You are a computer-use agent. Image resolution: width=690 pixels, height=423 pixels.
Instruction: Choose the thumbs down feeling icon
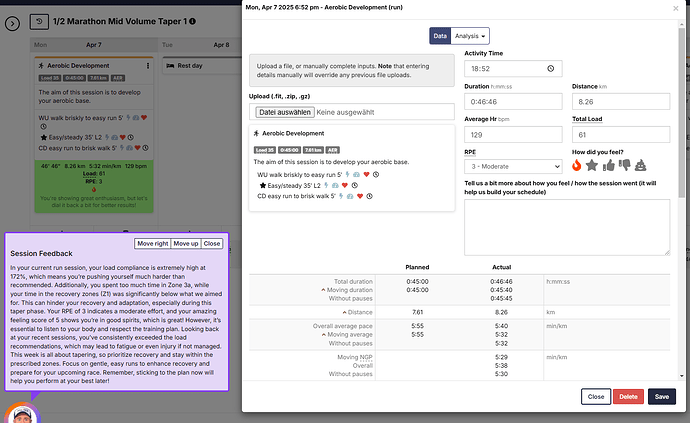[624, 166]
